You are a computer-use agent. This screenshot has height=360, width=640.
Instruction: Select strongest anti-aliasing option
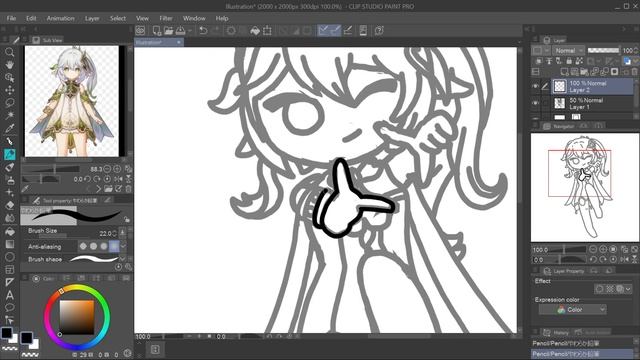point(114,246)
